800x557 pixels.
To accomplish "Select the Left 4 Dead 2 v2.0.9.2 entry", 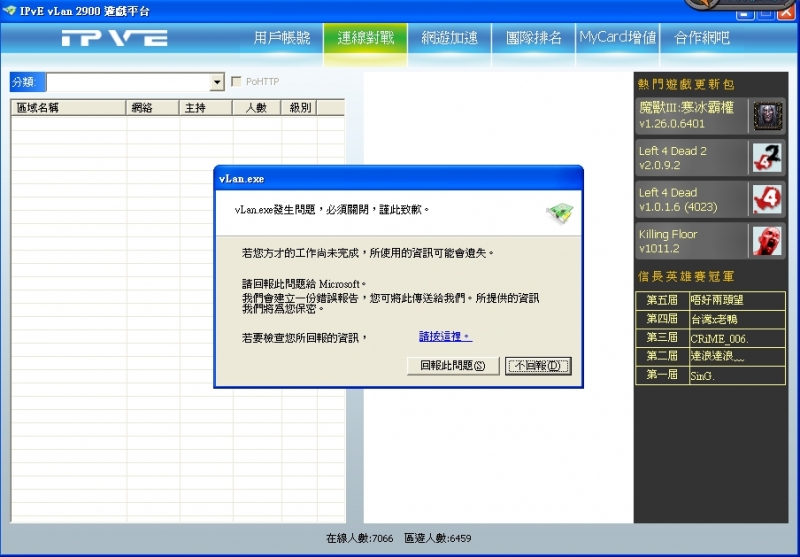I will point(710,158).
